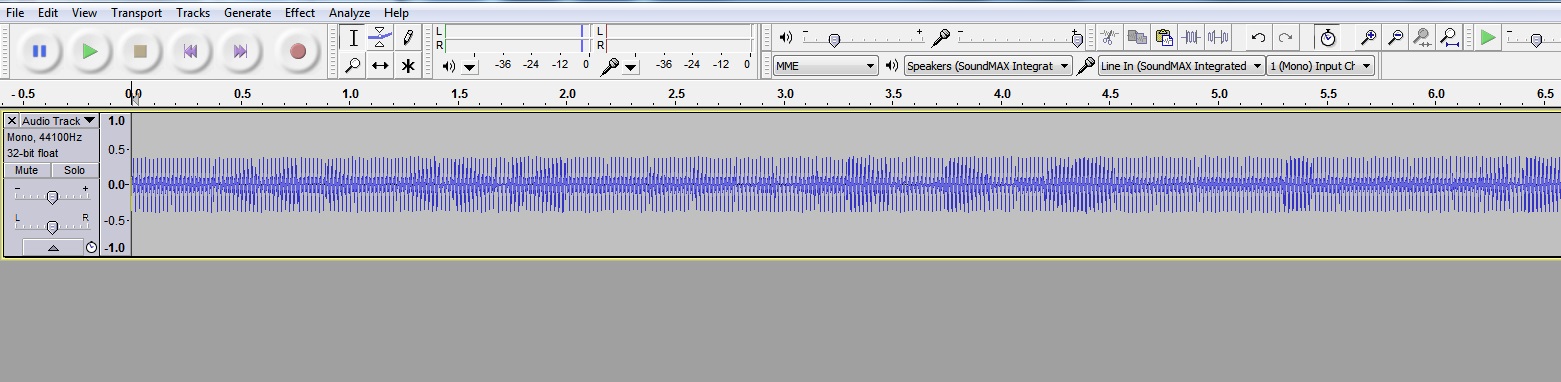
Task: Mute the Audio Track
Action: [x=27, y=170]
